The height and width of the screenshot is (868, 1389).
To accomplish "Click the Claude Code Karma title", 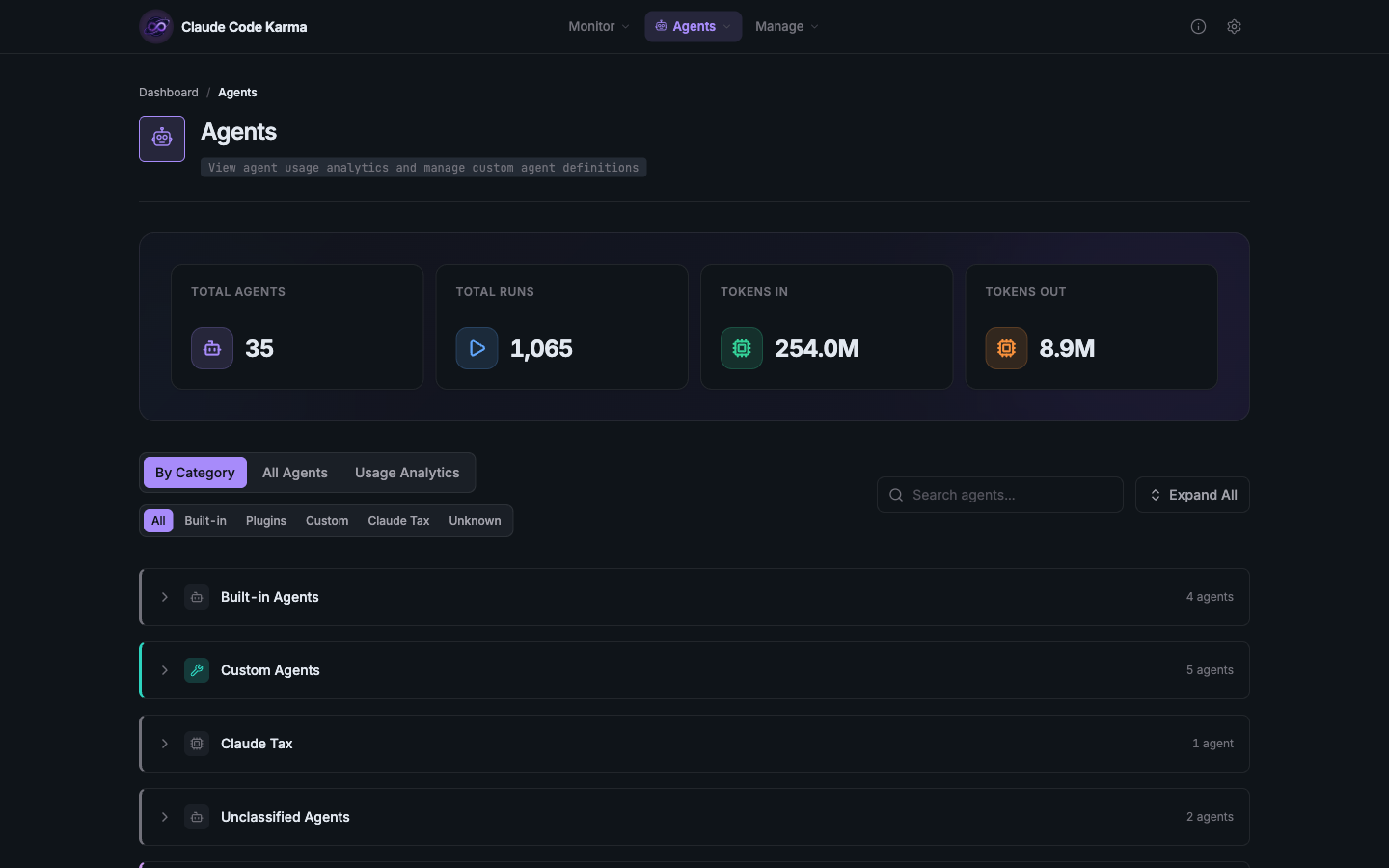I will coord(244,27).
